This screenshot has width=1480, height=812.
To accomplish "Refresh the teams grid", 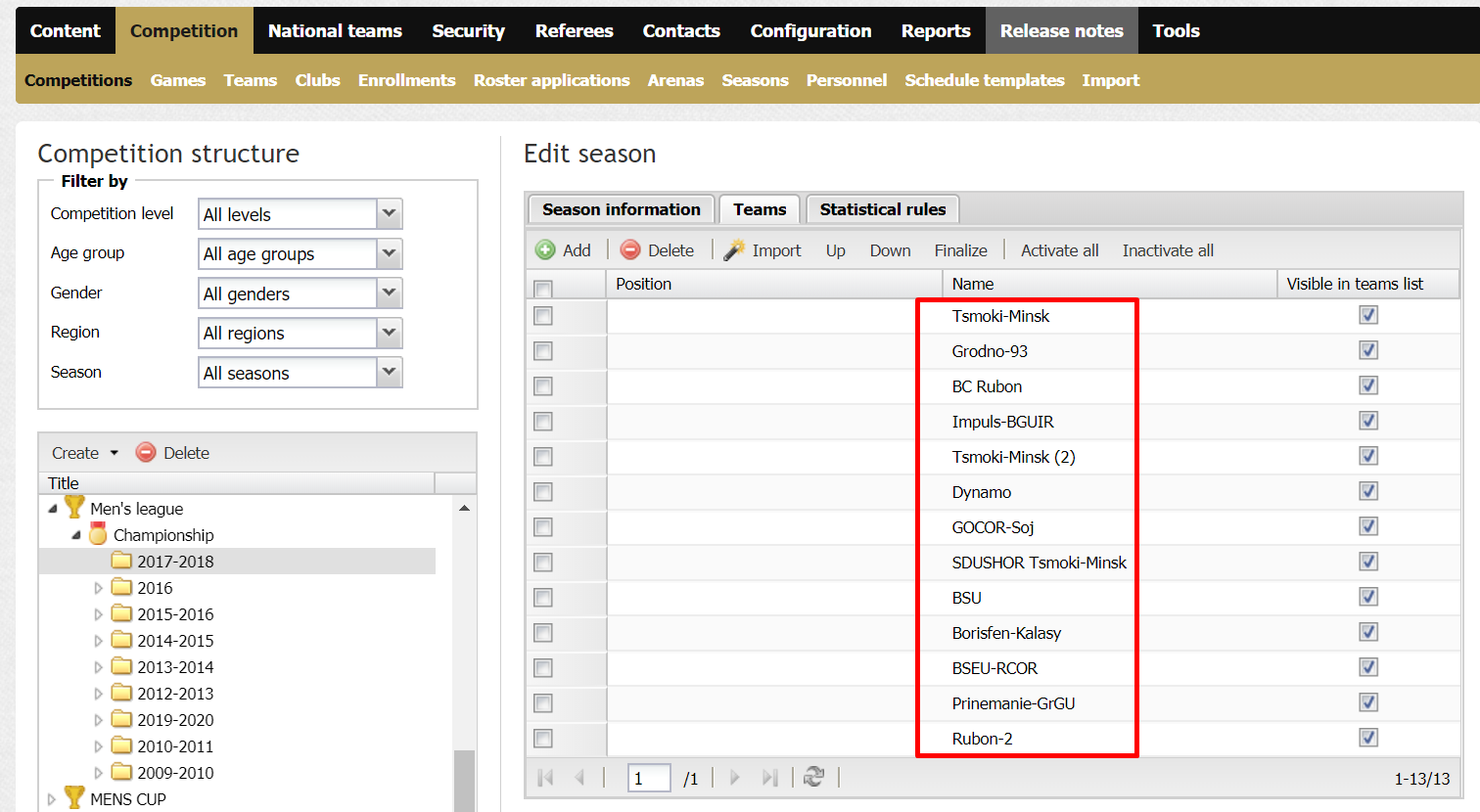I will 813,777.
